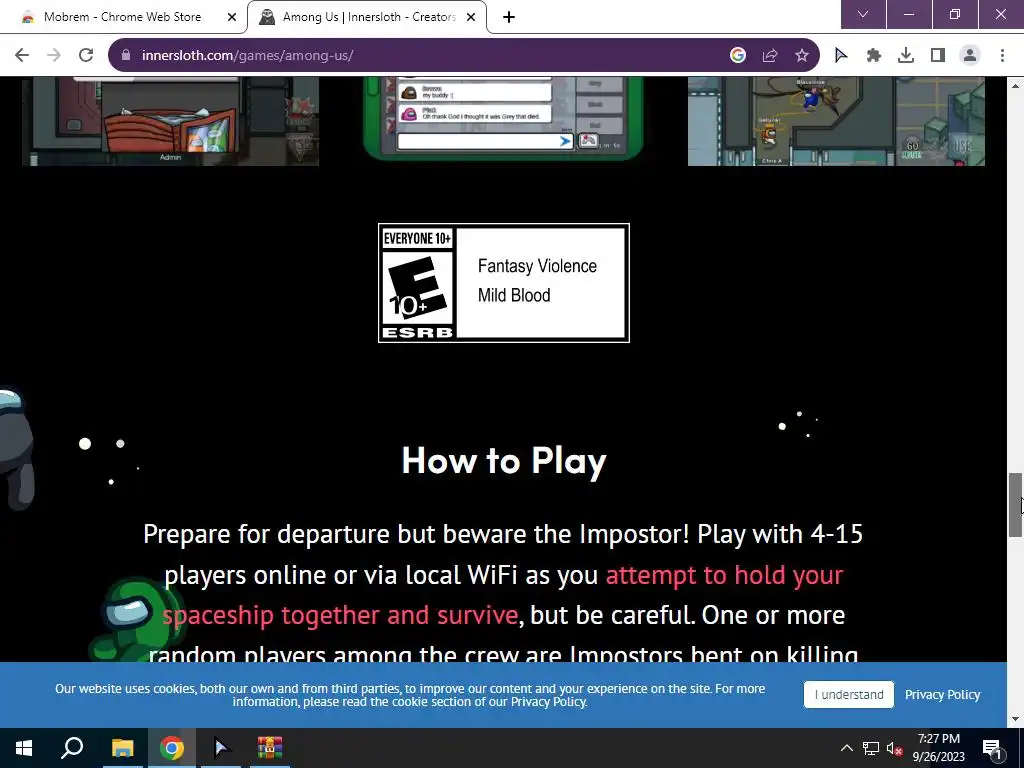Screen dimensions: 1024x768
Task: Click the scrollbar up arrow
Action: [1015, 86]
